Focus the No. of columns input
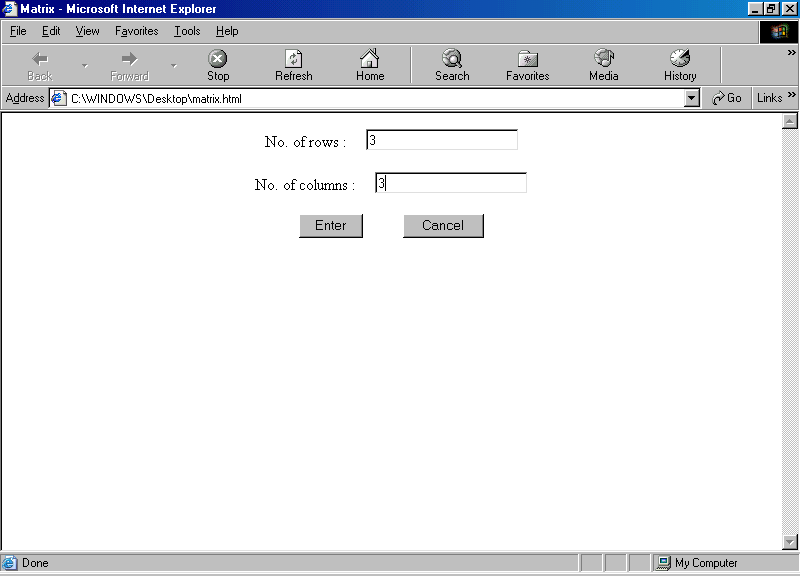 pos(451,183)
